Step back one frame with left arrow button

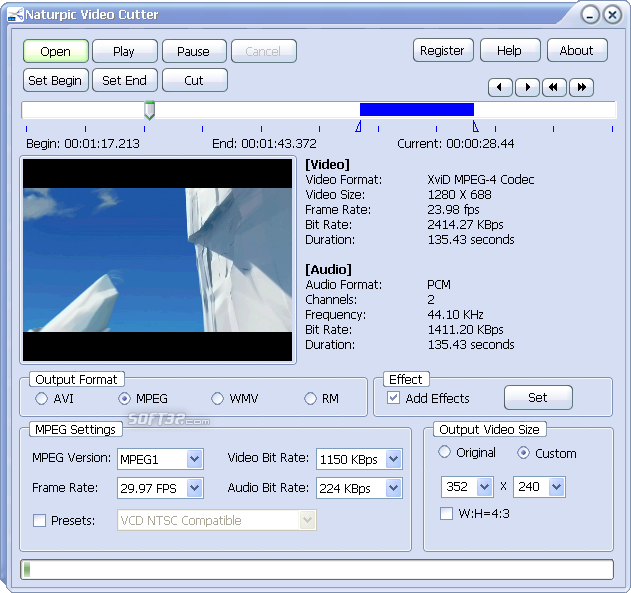coord(500,87)
